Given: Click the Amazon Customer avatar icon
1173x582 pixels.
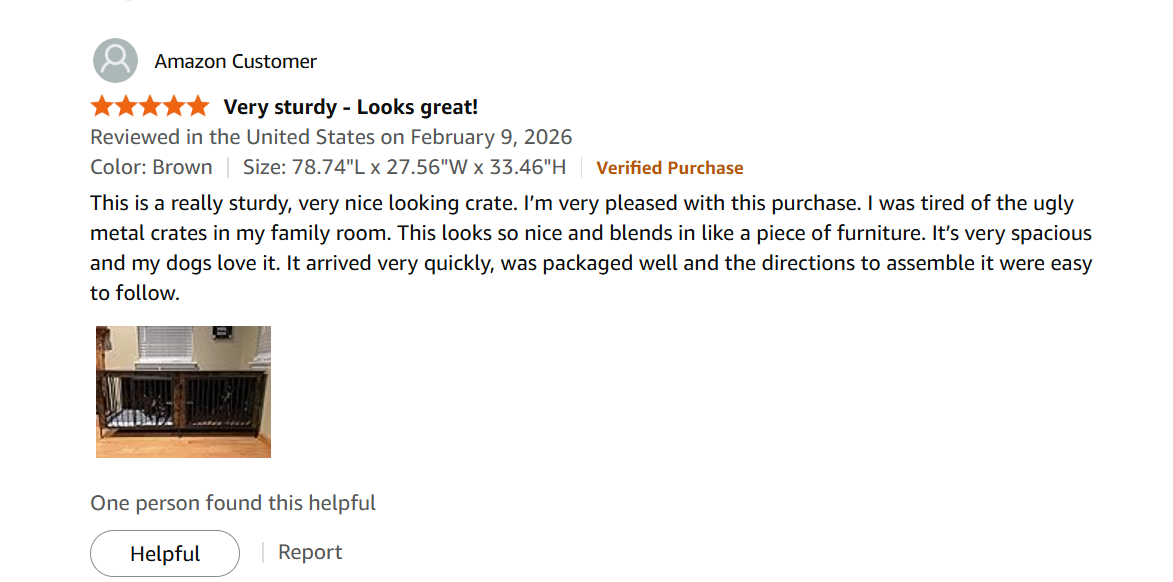Looking at the screenshot, I should pyautogui.click(x=115, y=60).
